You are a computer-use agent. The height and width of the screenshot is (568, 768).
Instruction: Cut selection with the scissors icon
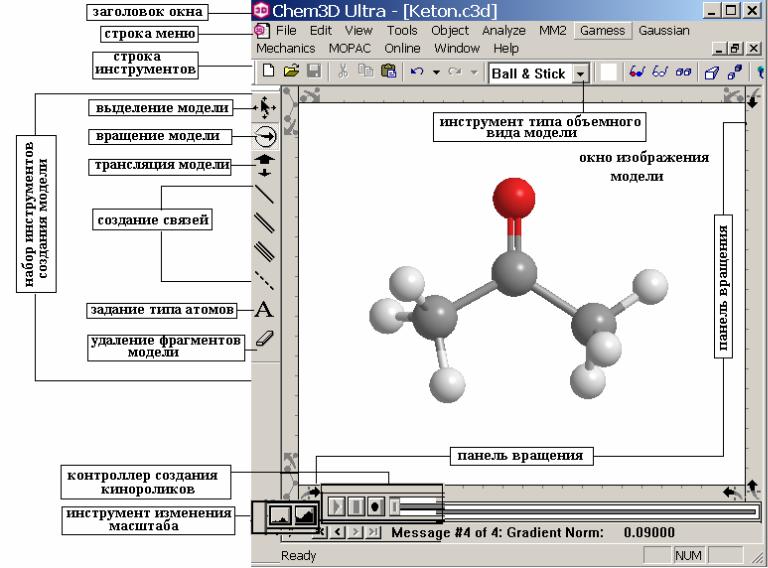click(x=343, y=71)
